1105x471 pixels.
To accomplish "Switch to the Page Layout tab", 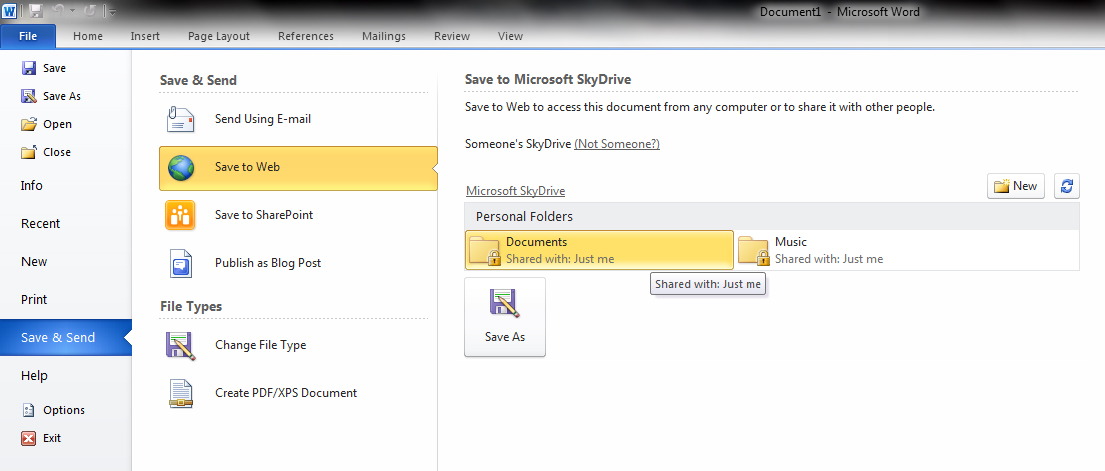I will pyautogui.click(x=218, y=36).
